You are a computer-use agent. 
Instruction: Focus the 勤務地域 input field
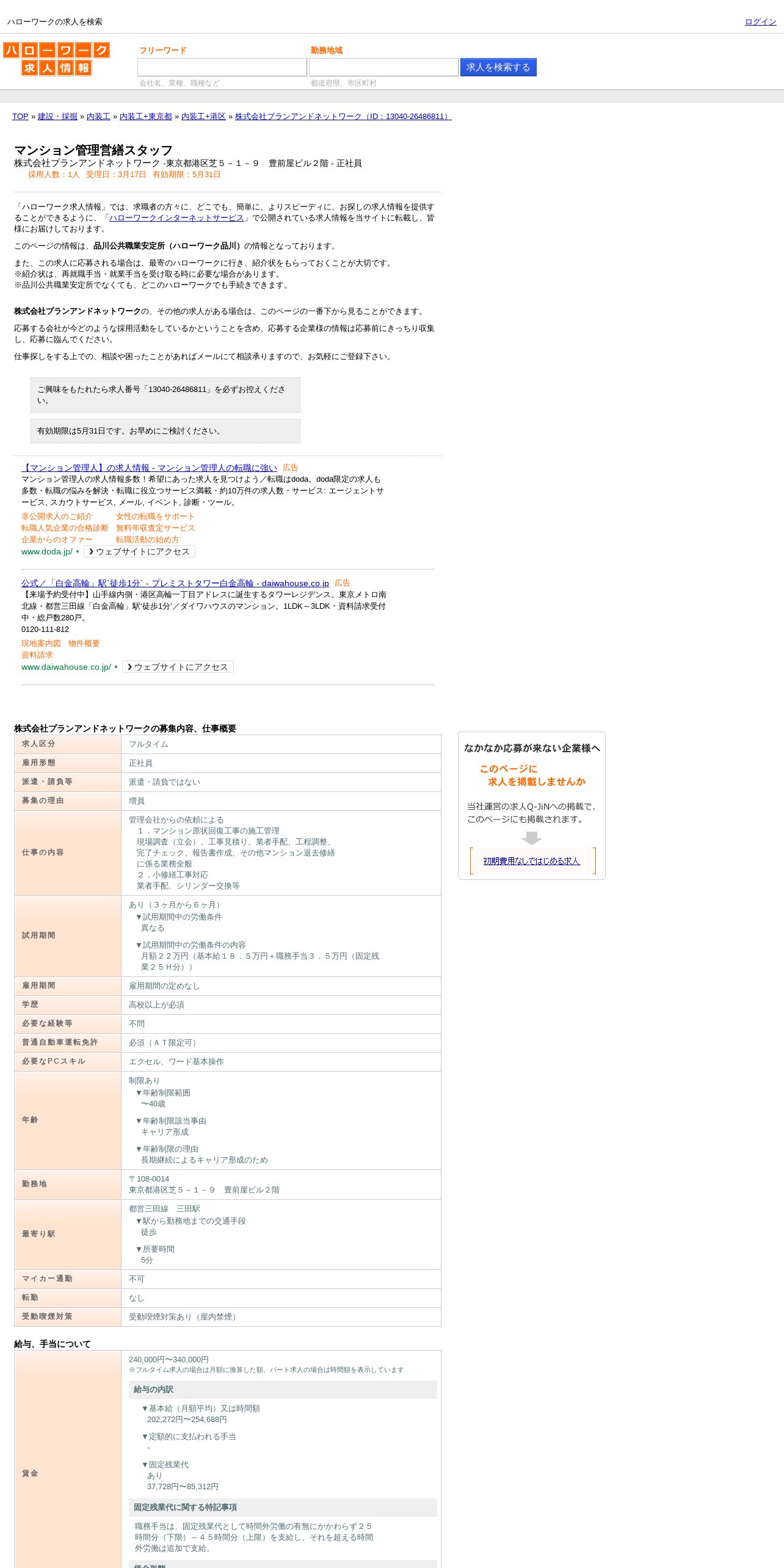383,67
